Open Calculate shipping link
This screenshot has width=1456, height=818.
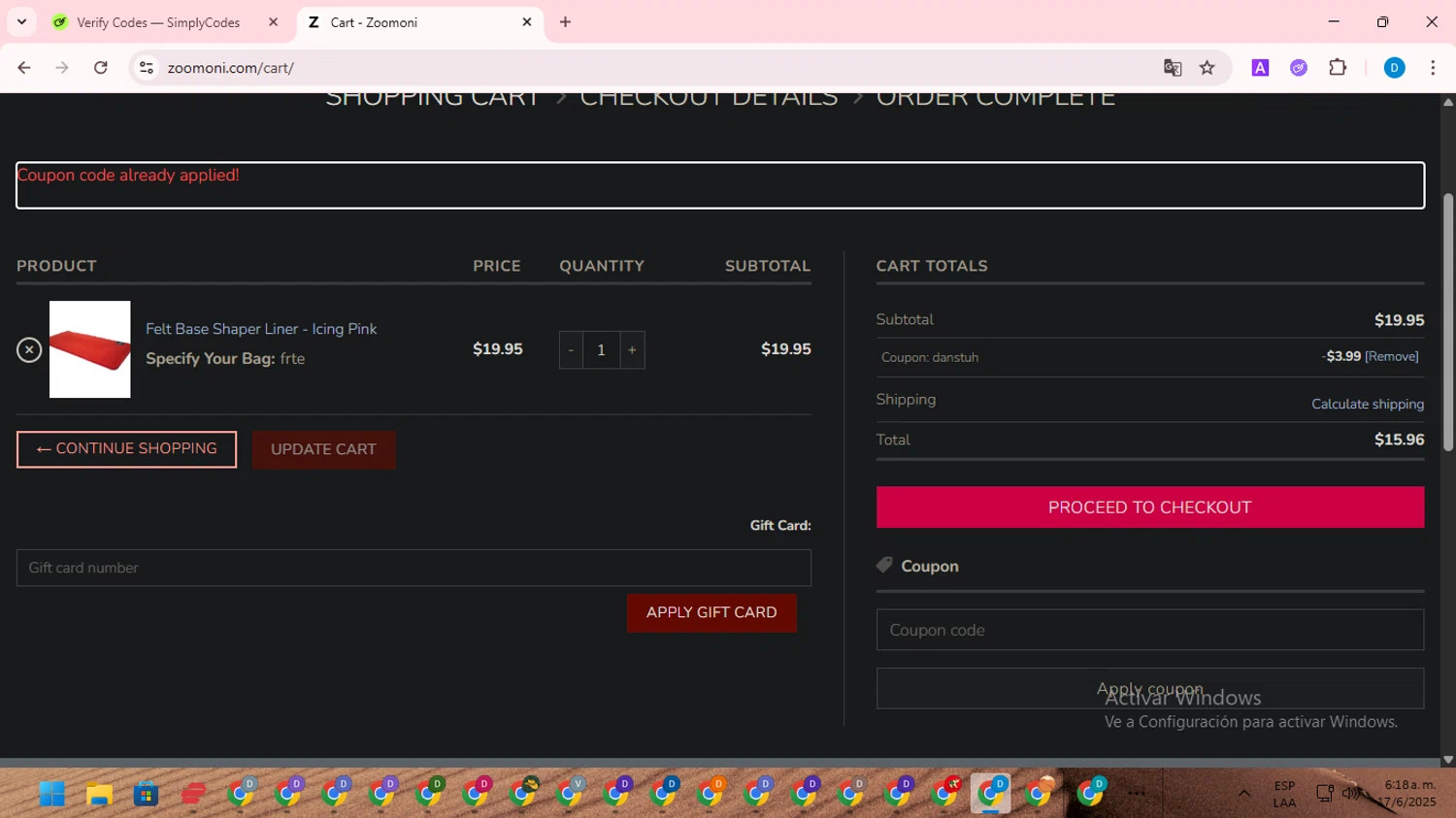1368,404
